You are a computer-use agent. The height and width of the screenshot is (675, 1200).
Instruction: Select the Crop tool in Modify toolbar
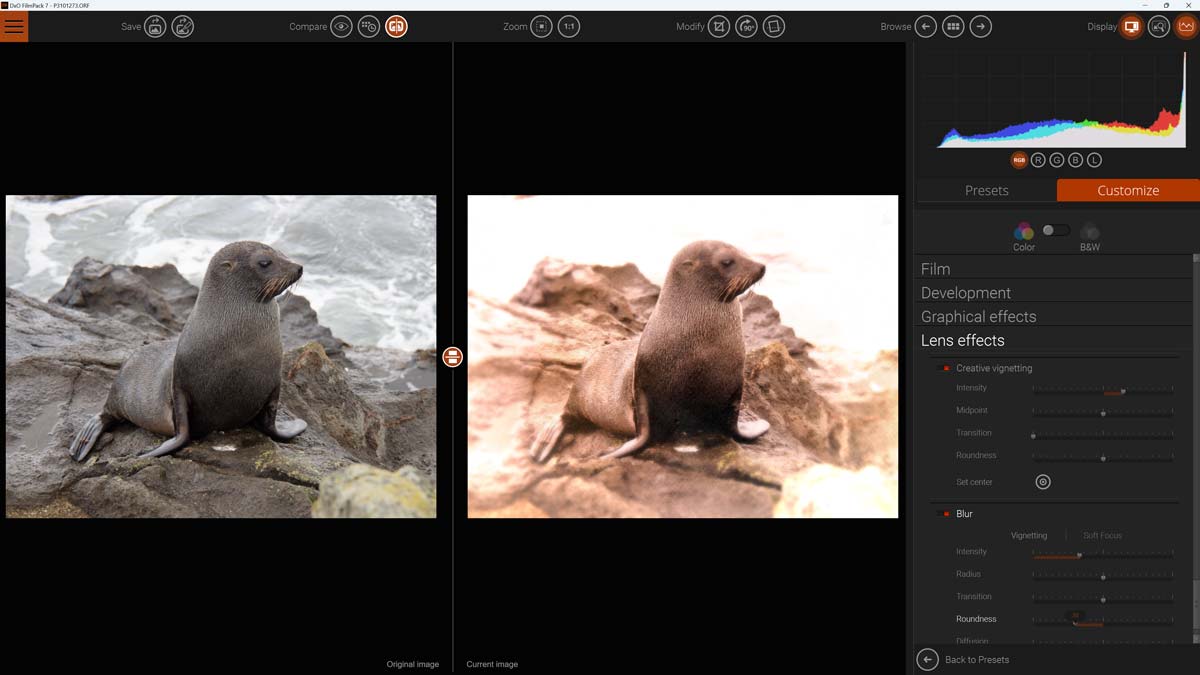718,26
